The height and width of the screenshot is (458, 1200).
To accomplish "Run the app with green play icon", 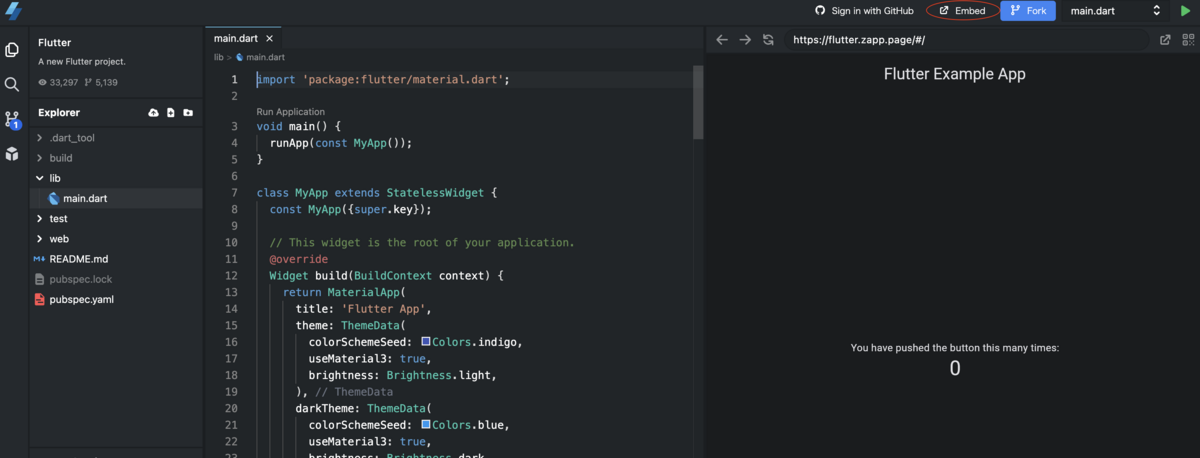I will click(x=1186, y=11).
